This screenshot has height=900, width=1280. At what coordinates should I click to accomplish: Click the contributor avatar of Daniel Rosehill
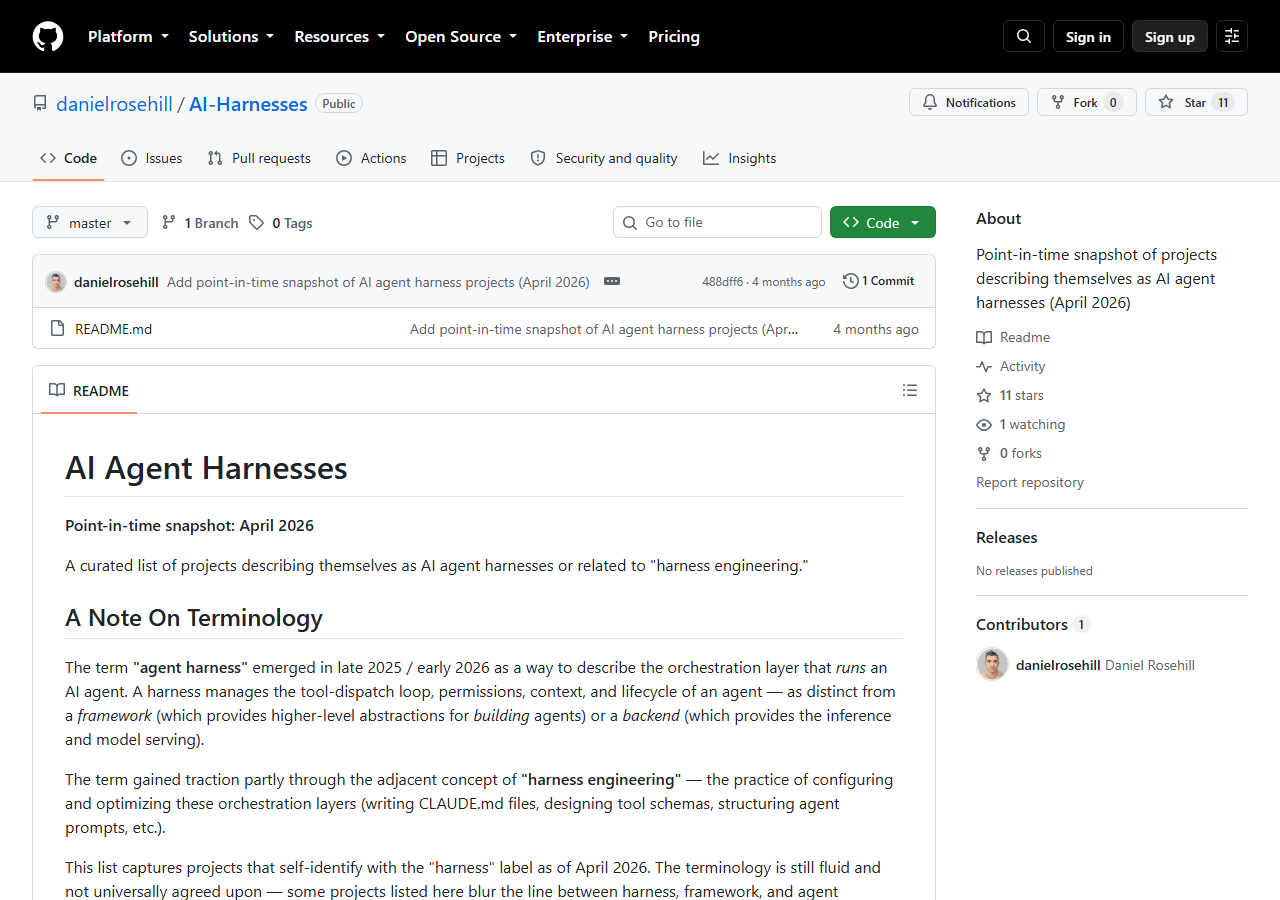(992, 665)
